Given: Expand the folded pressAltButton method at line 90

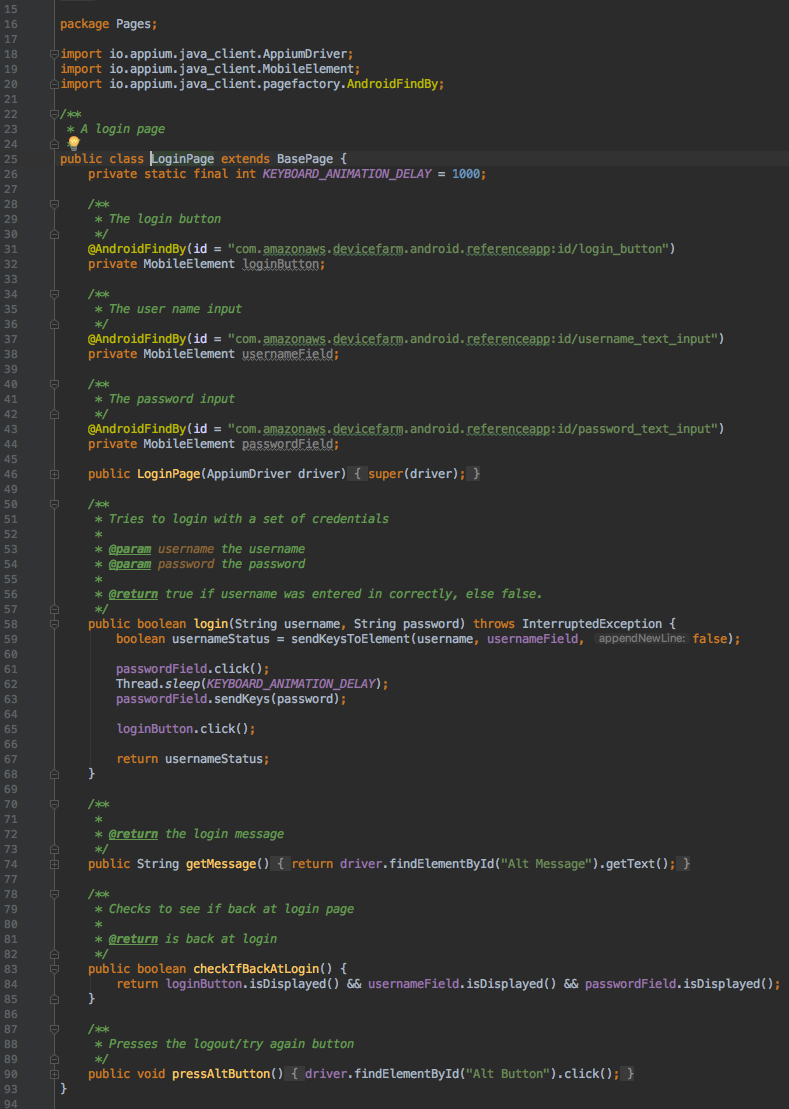Looking at the screenshot, I should click(x=54, y=1074).
